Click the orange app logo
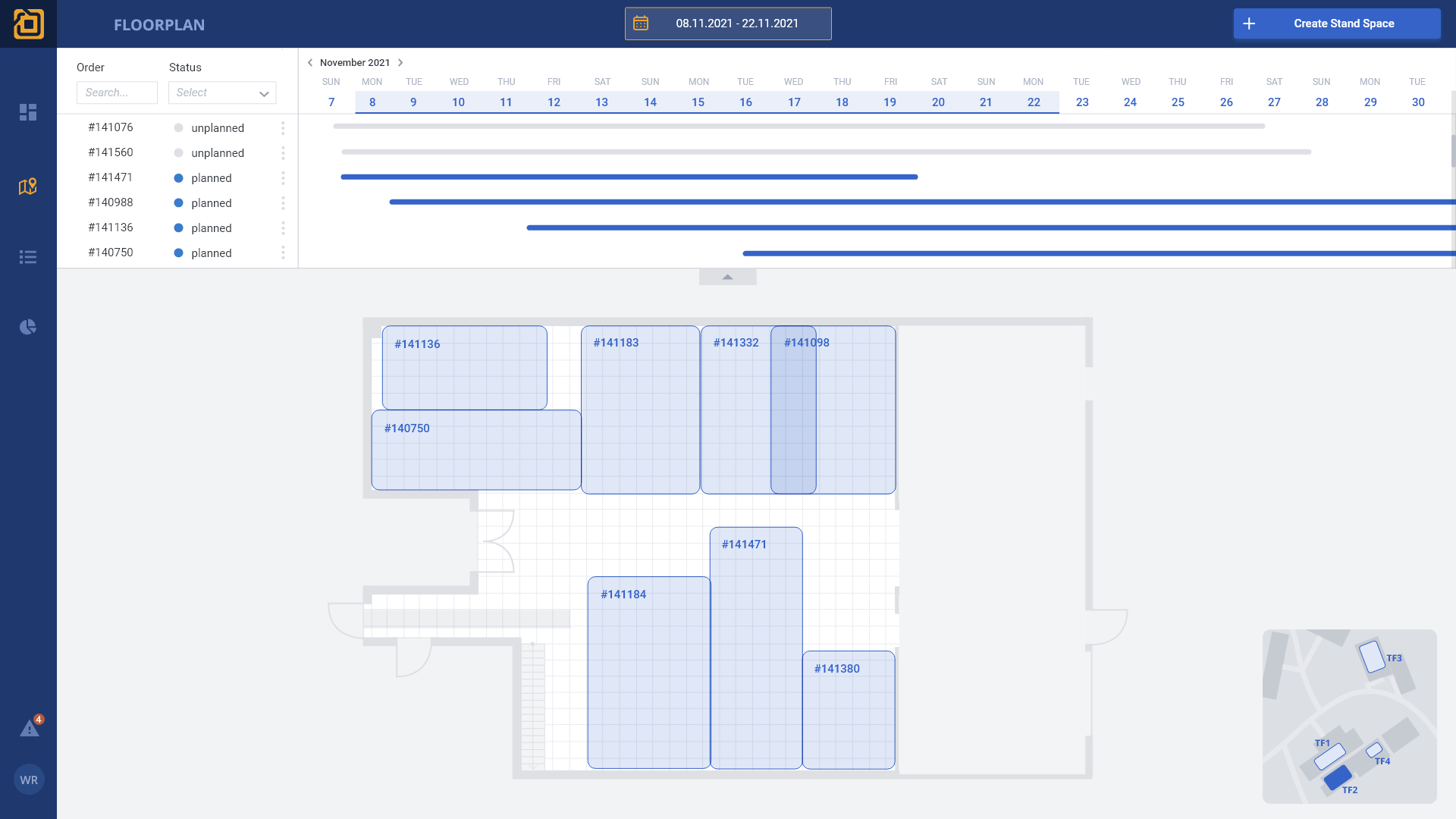The image size is (1456, 819). click(x=28, y=24)
